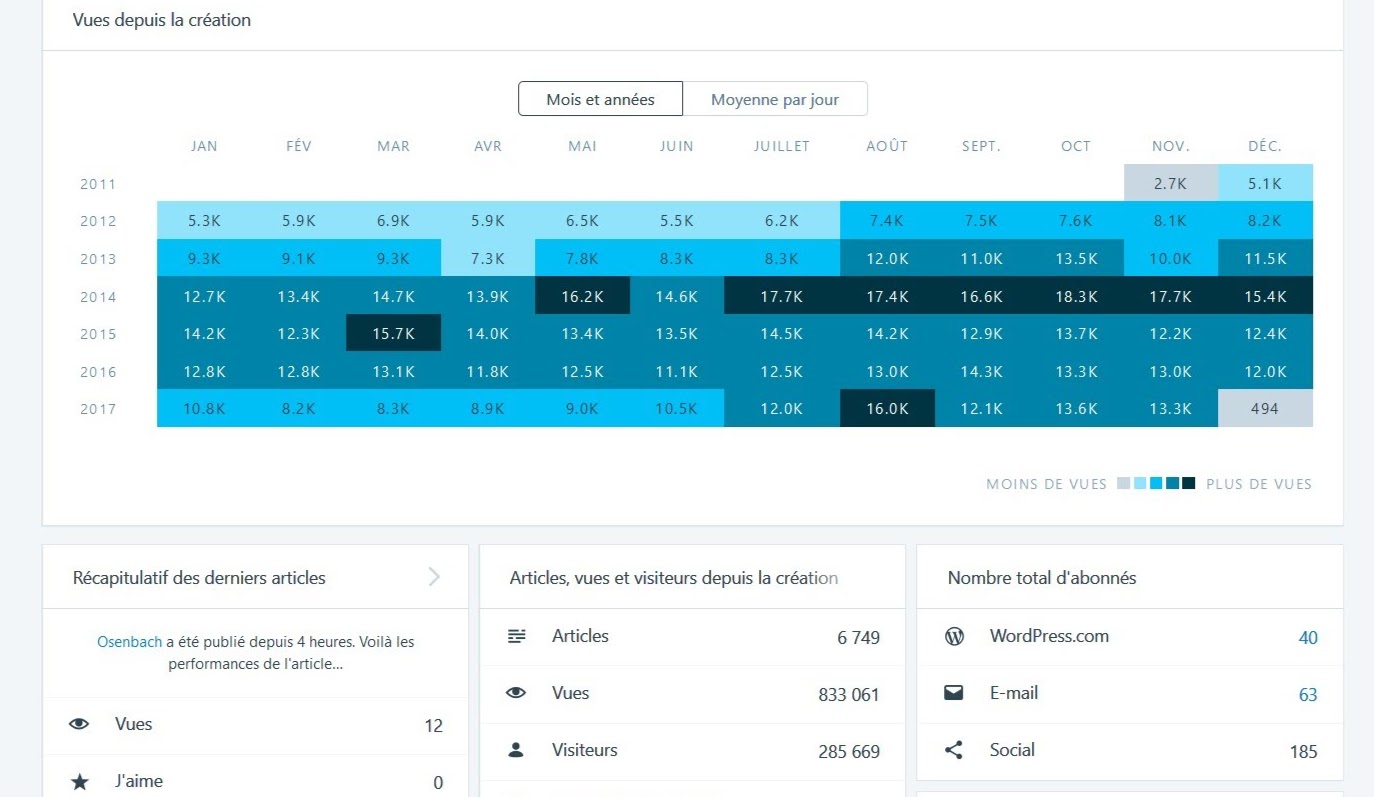Switch to Moyenne par jour tab
The width and height of the screenshot is (1374, 797).
[x=775, y=99]
